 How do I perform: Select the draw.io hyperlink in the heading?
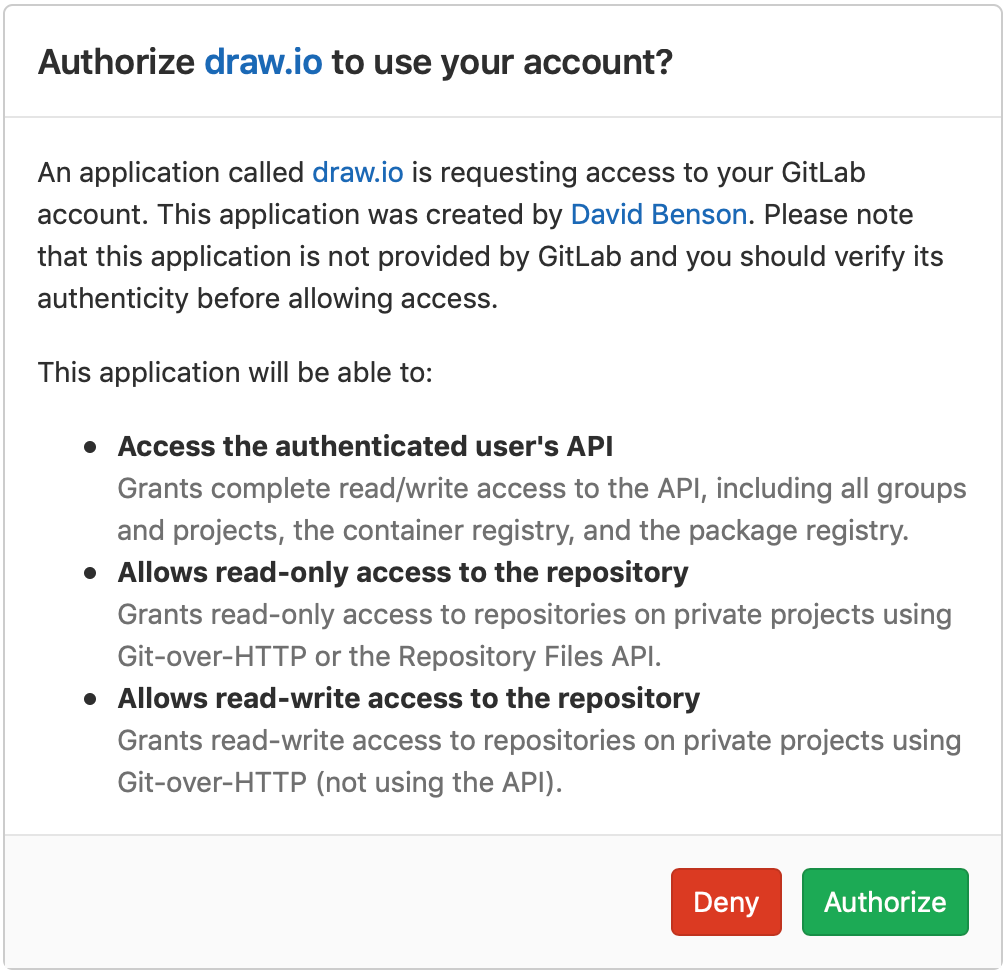click(x=262, y=62)
